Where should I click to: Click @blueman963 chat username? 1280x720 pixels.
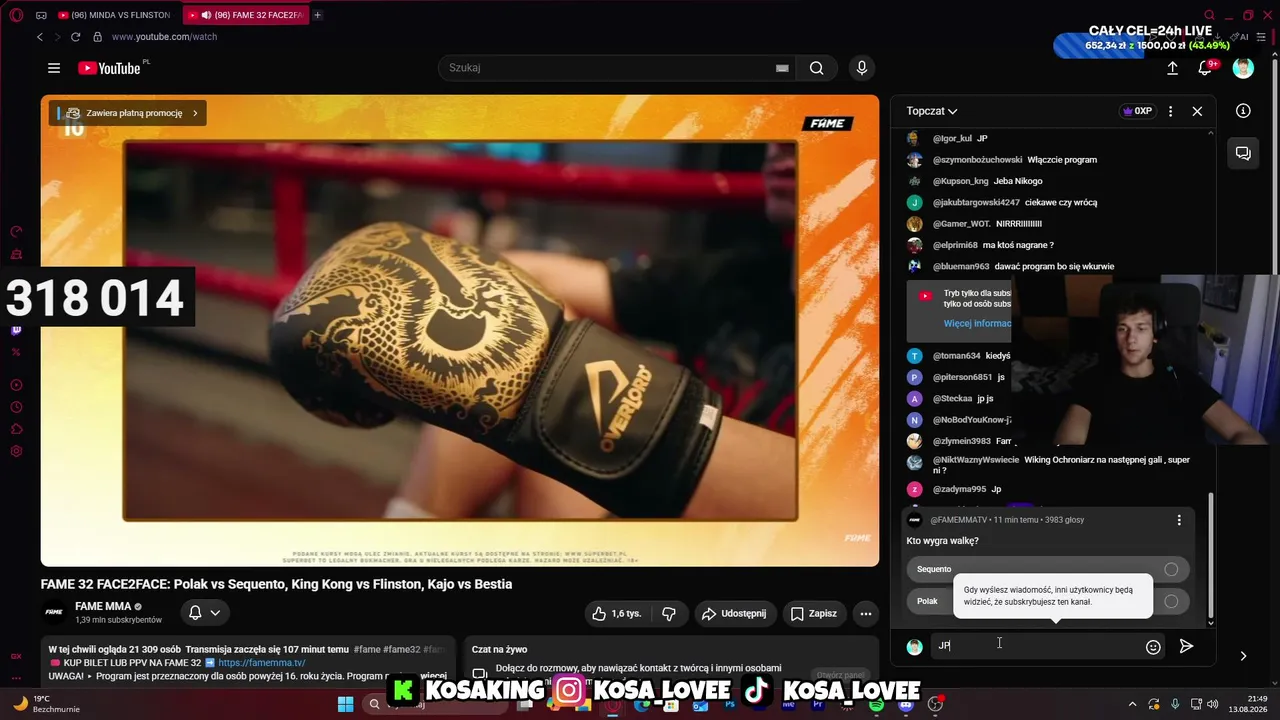click(961, 267)
